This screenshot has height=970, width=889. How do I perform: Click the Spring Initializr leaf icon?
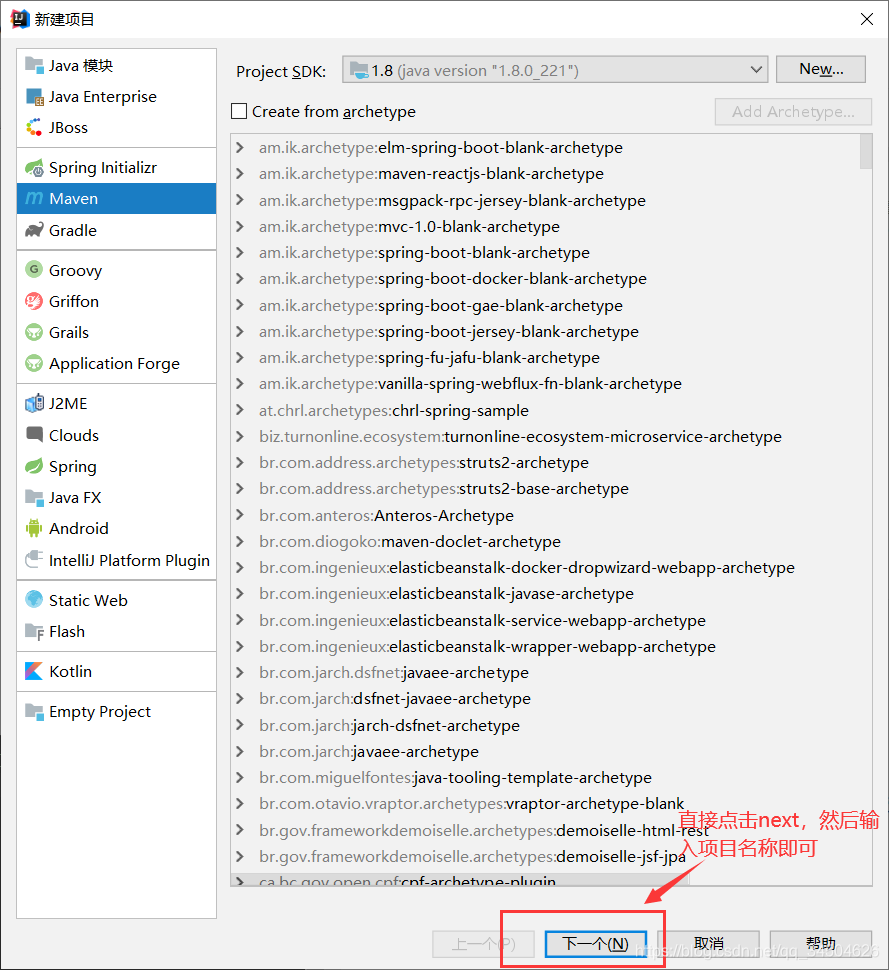coord(34,168)
